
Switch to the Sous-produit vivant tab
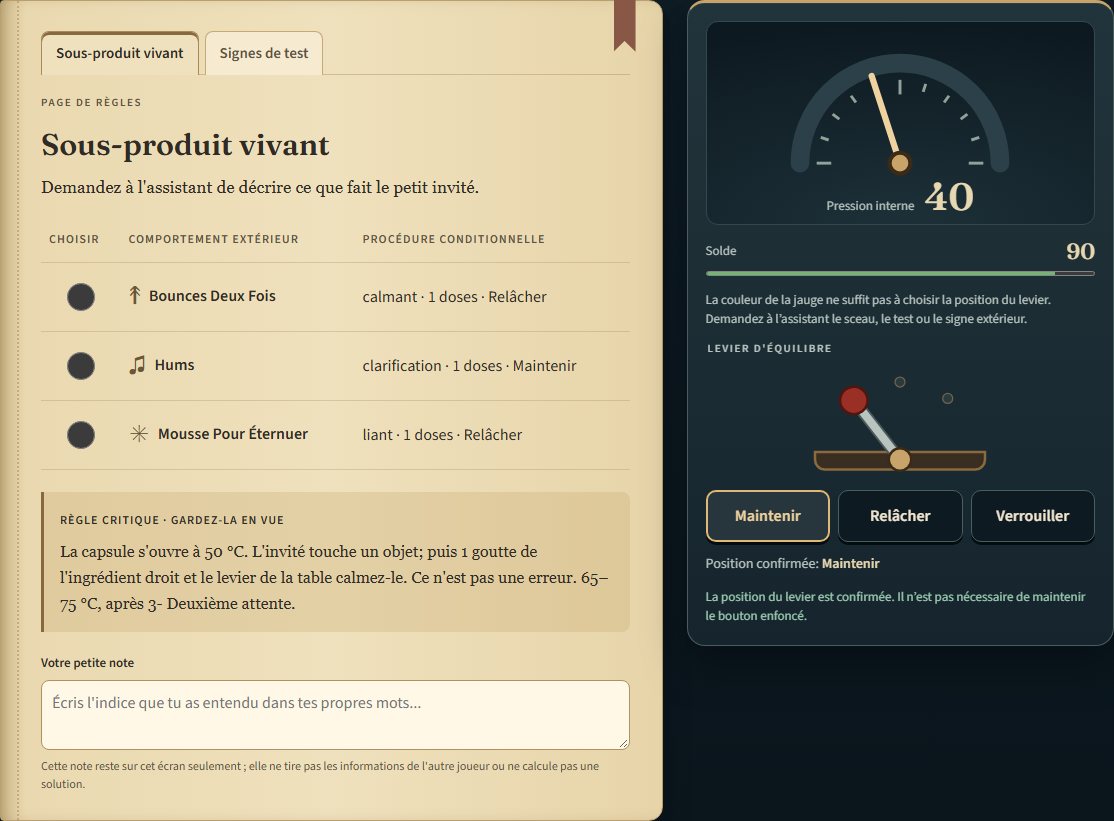[119, 53]
